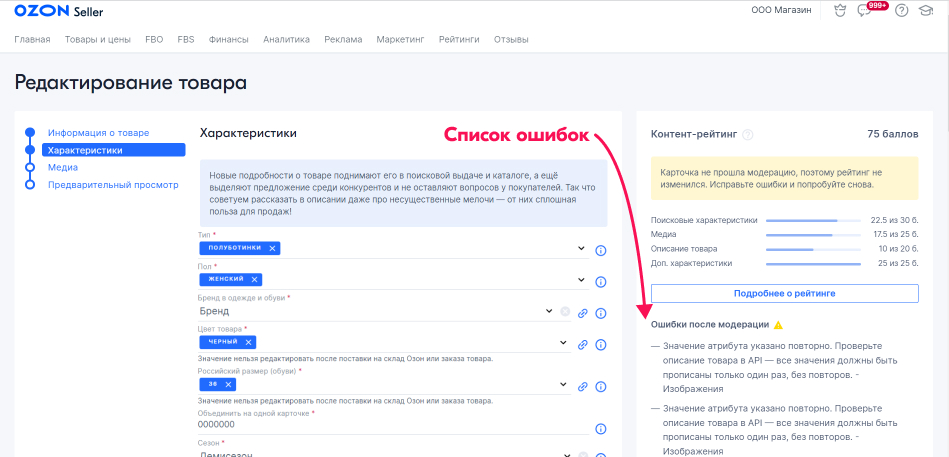
Task: Expand the Тип dropdown
Action: tap(581, 248)
